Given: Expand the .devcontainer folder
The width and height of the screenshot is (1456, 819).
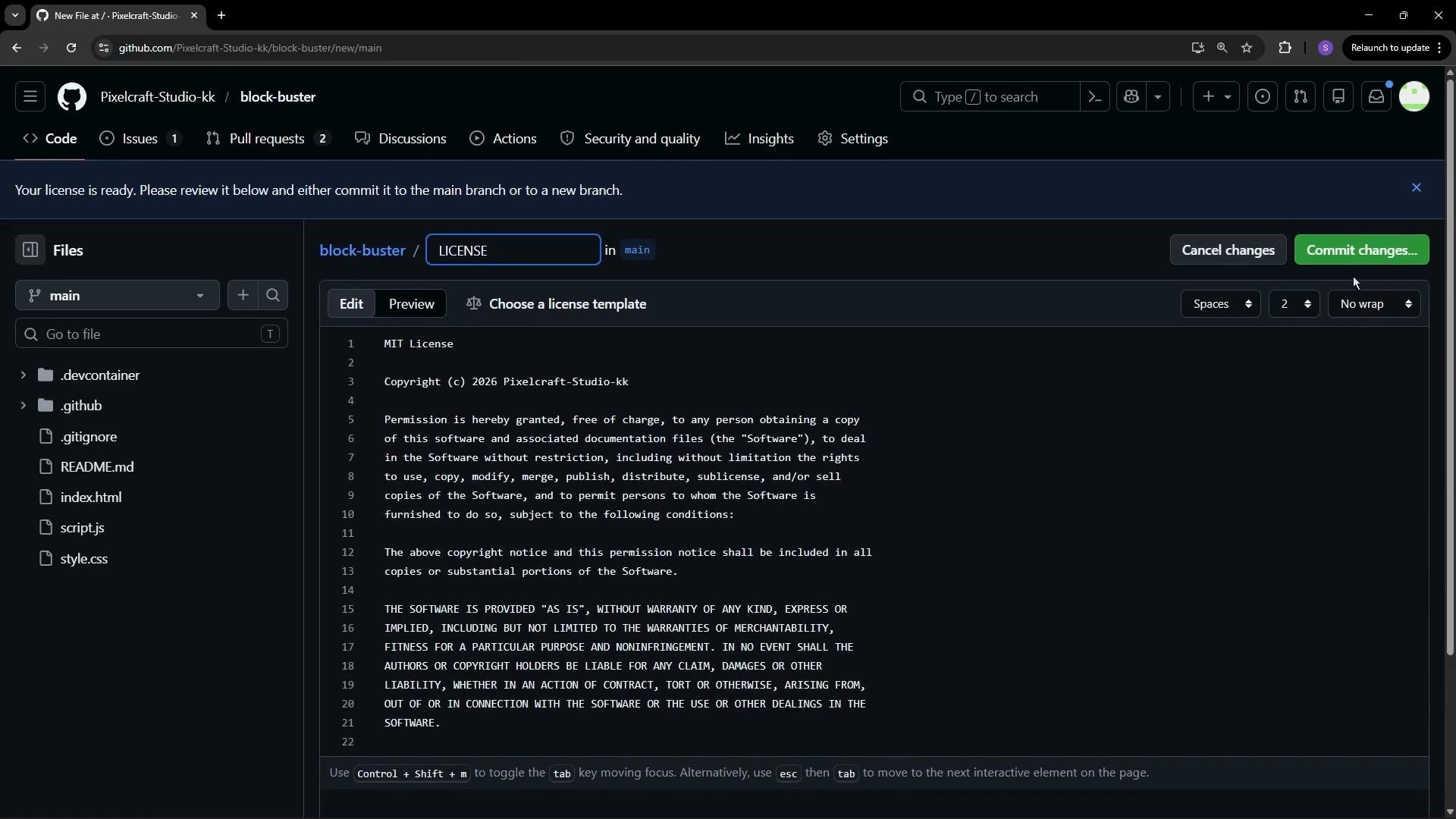Looking at the screenshot, I should click(23, 375).
